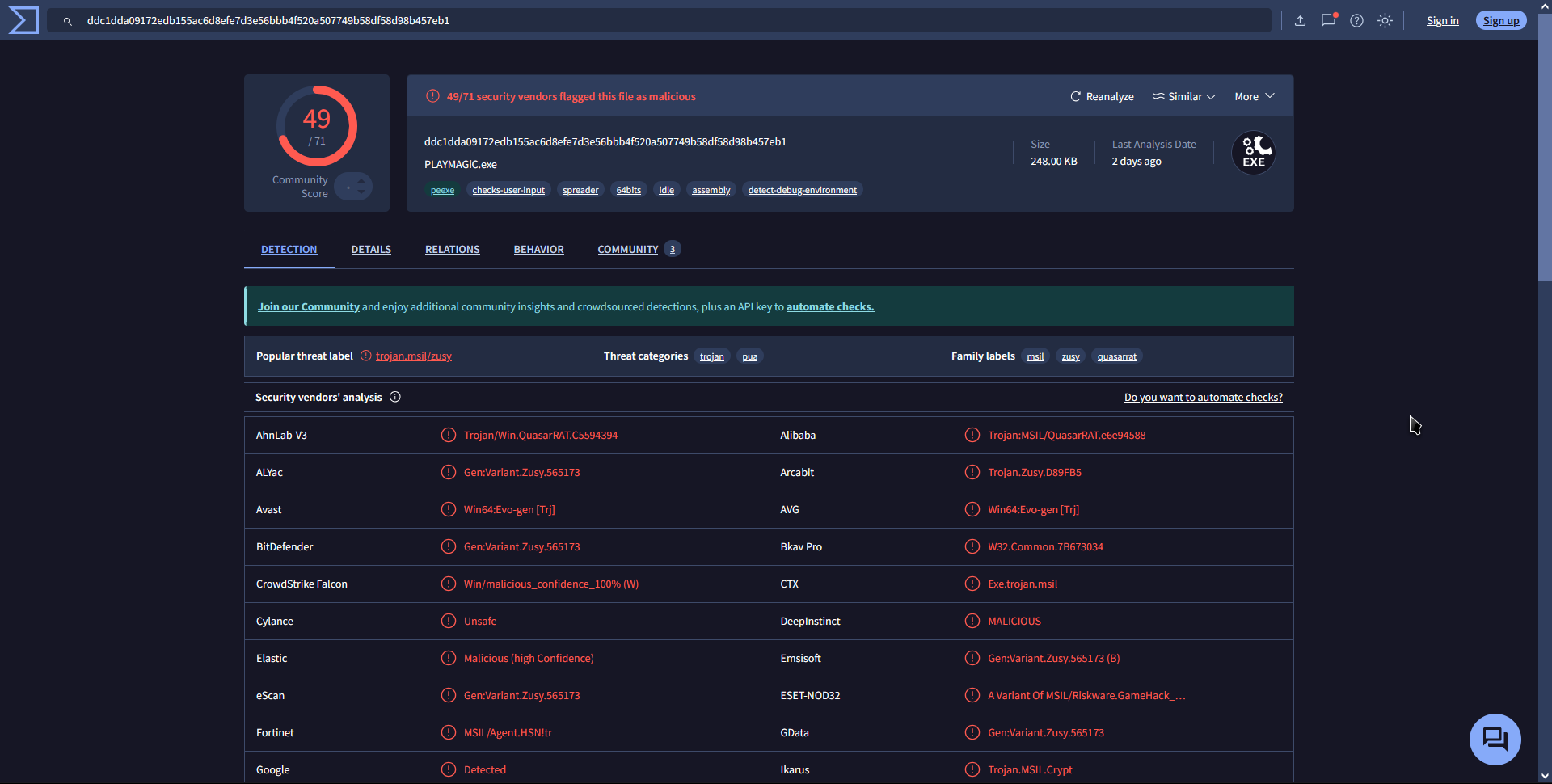Viewport: 1552px width, 784px height.
Task: Click the upload file icon
Action: (x=1300, y=21)
